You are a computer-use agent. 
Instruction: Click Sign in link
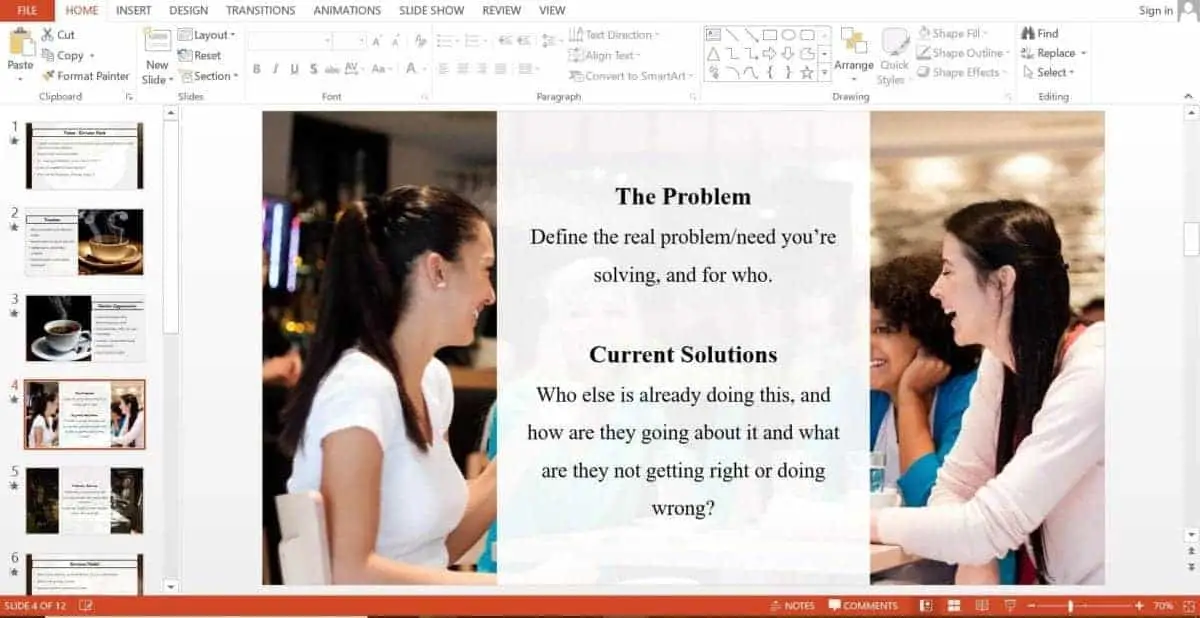click(1155, 11)
